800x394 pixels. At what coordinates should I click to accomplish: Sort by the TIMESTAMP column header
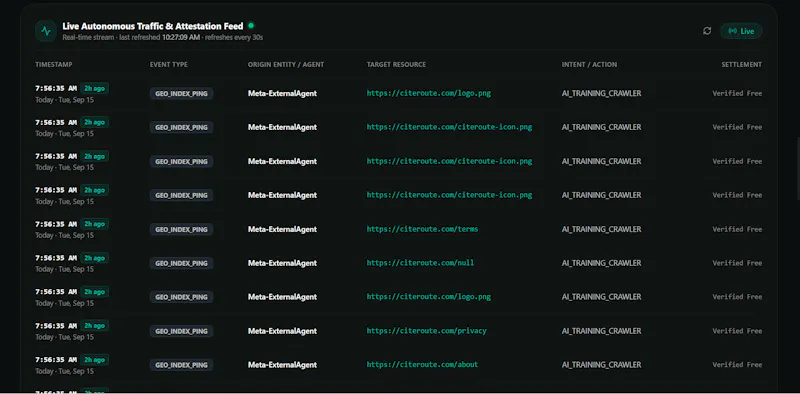pyautogui.click(x=54, y=65)
